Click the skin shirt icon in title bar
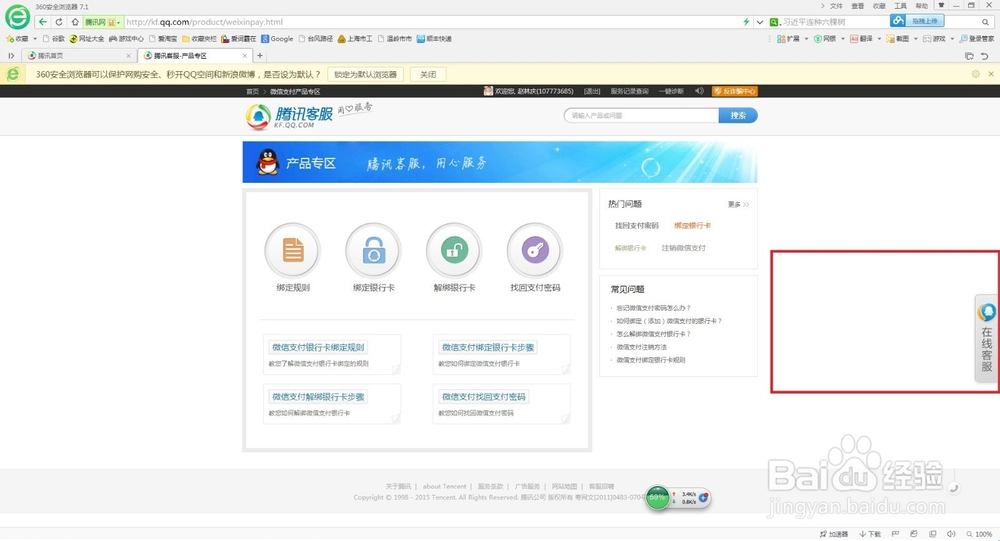This screenshot has height=541, width=1000. pos(941,5)
